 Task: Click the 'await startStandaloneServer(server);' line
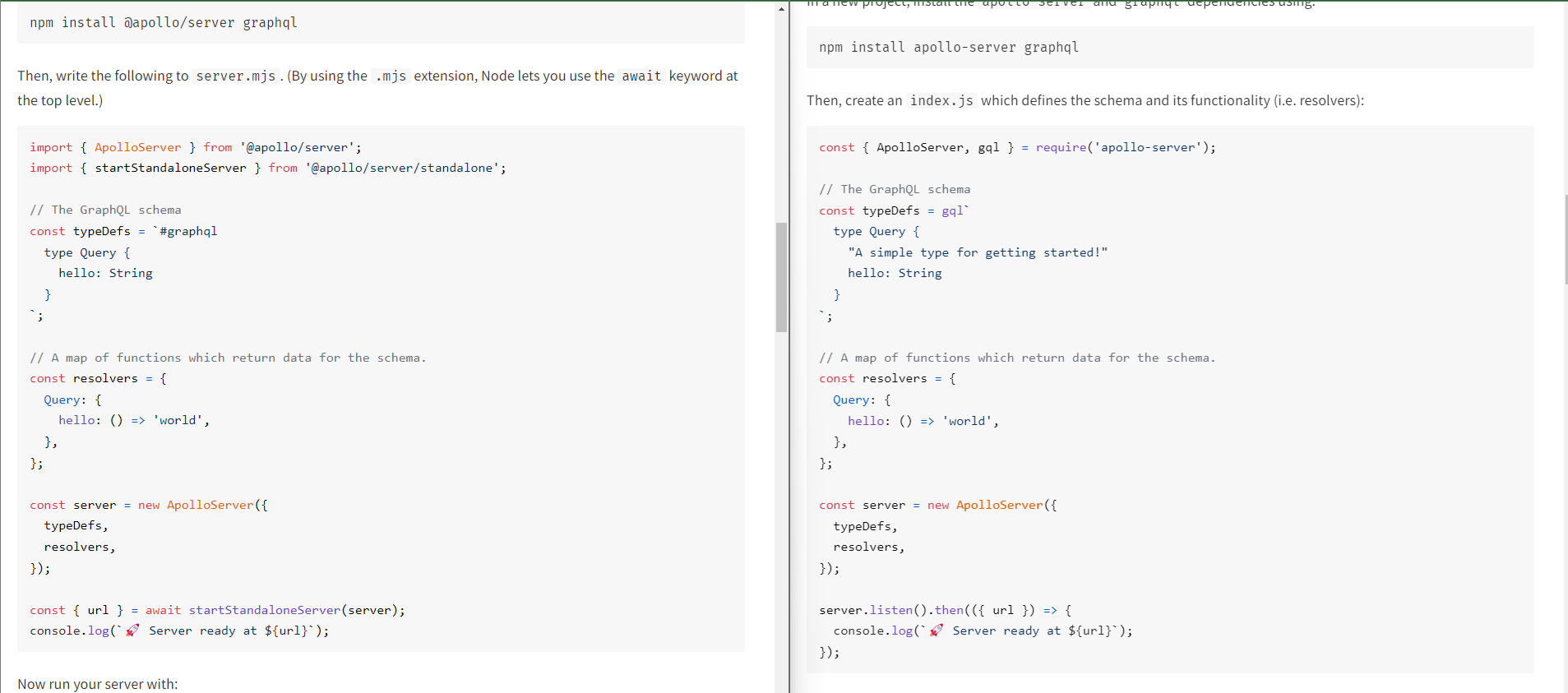click(217, 610)
